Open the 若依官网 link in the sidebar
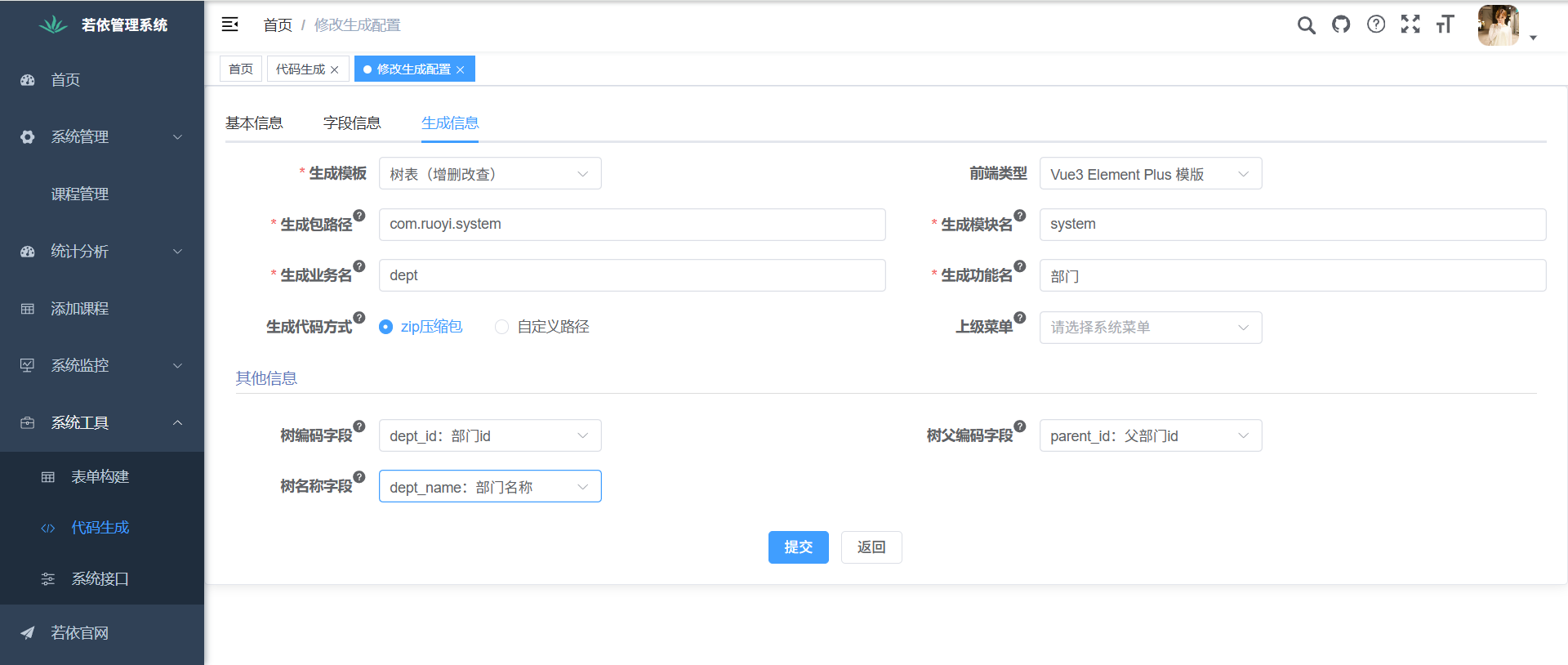Screen dimensions: 1568x665 click(102, 633)
